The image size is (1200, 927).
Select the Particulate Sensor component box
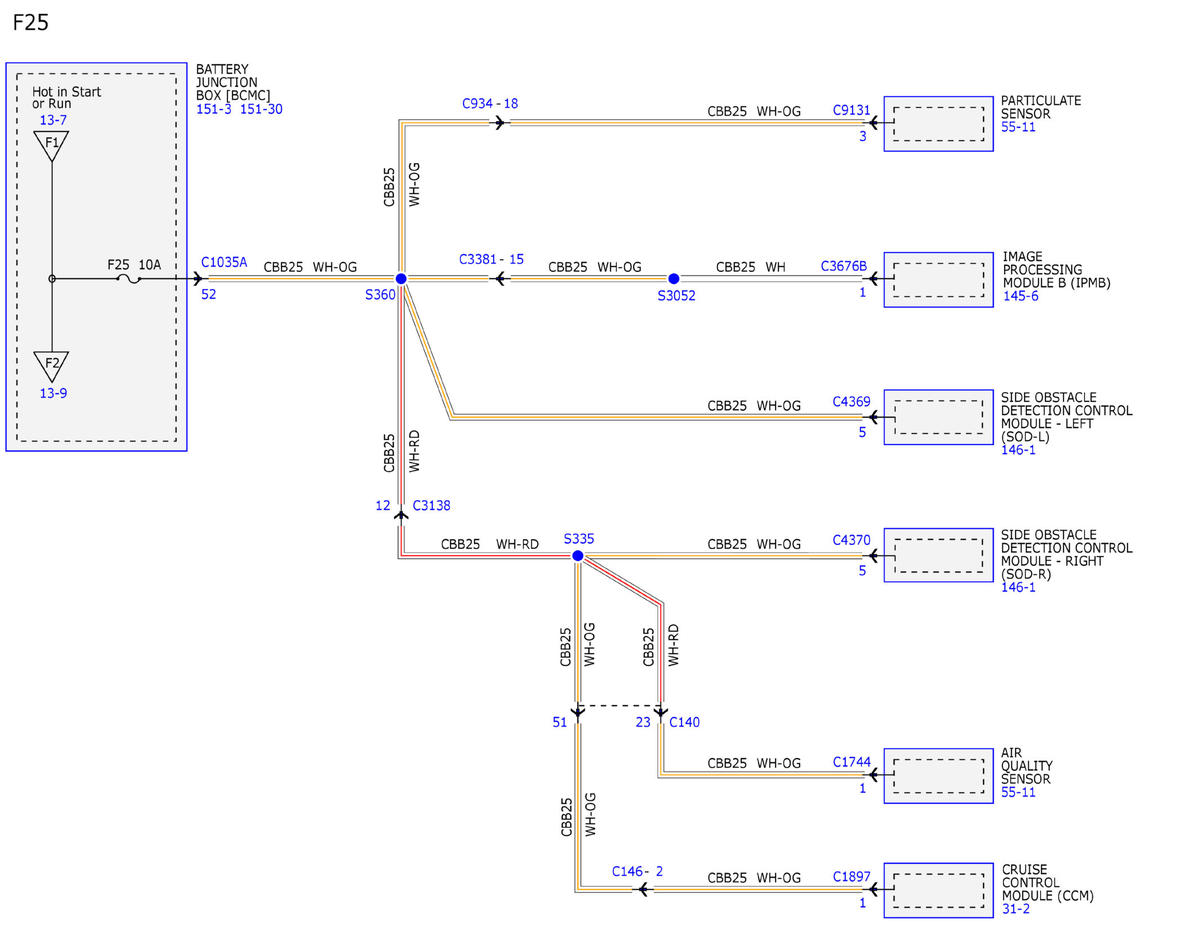938,123
